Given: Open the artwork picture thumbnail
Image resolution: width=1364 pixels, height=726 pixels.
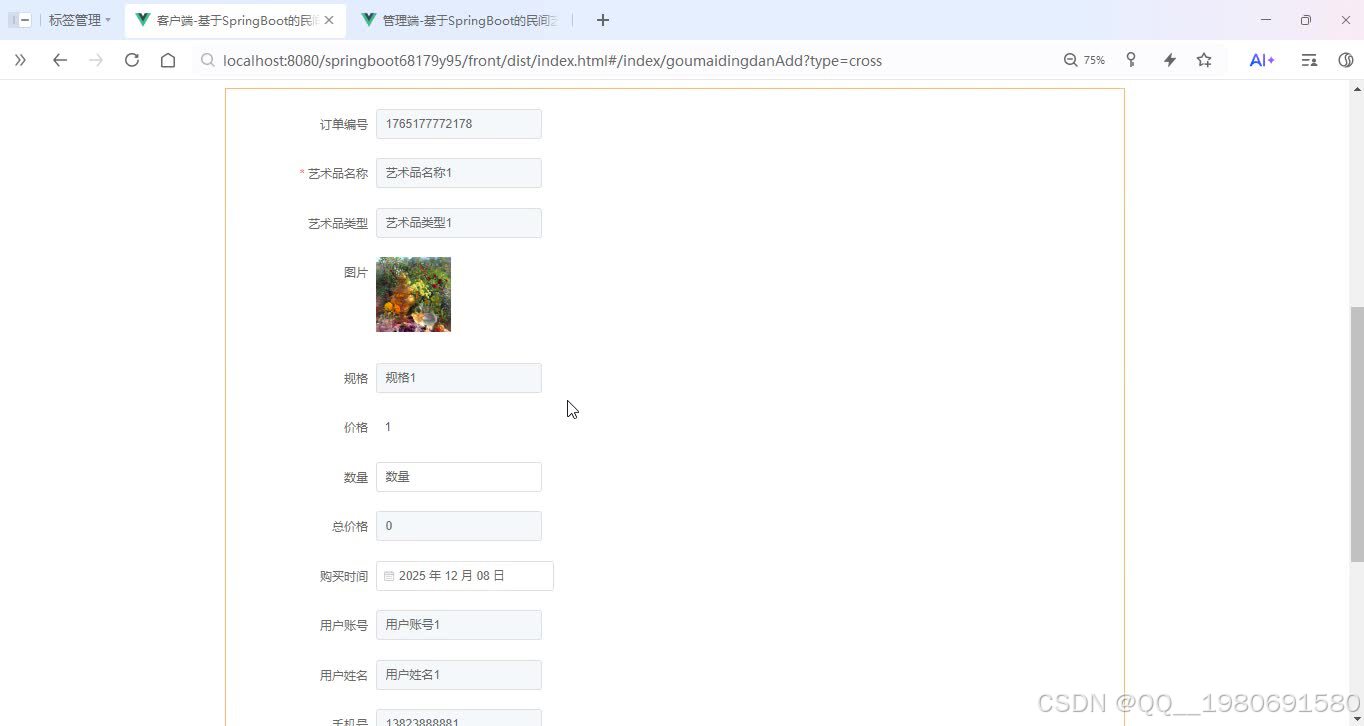Looking at the screenshot, I should (413, 294).
